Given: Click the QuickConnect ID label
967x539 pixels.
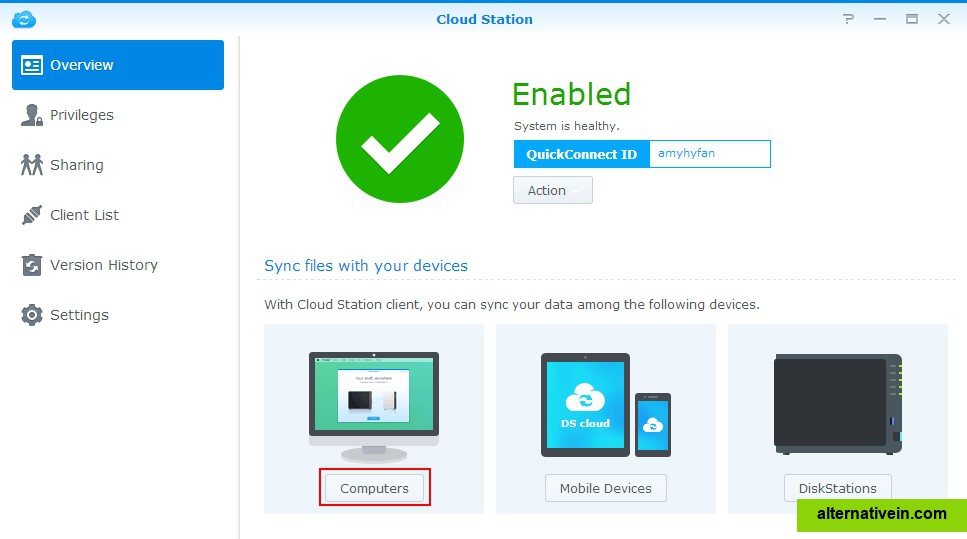Looking at the screenshot, I should pyautogui.click(x=582, y=154).
